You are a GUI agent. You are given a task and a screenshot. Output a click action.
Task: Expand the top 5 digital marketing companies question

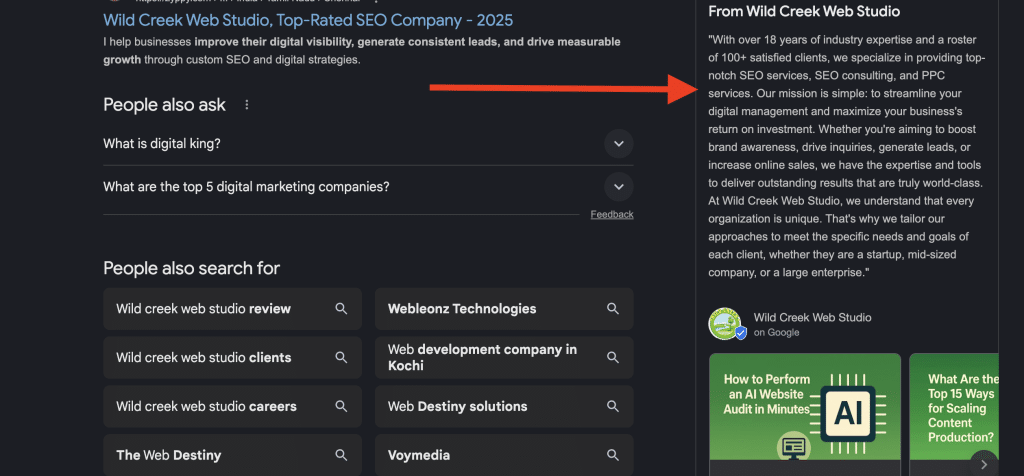368,187
